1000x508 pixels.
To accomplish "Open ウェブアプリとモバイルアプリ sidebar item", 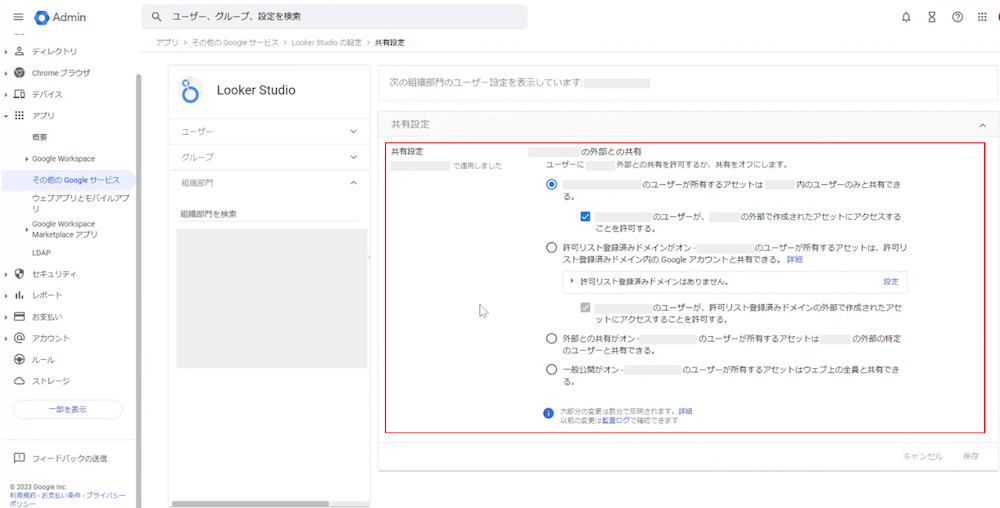I will (80, 203).
